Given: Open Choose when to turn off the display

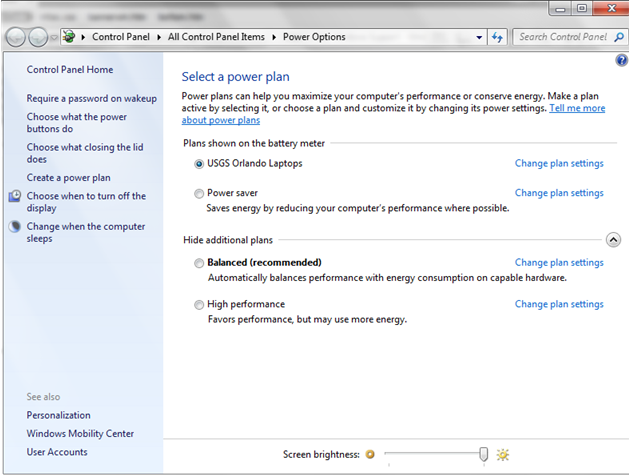Looking at the screenshot, I should [x=86, y=202].
